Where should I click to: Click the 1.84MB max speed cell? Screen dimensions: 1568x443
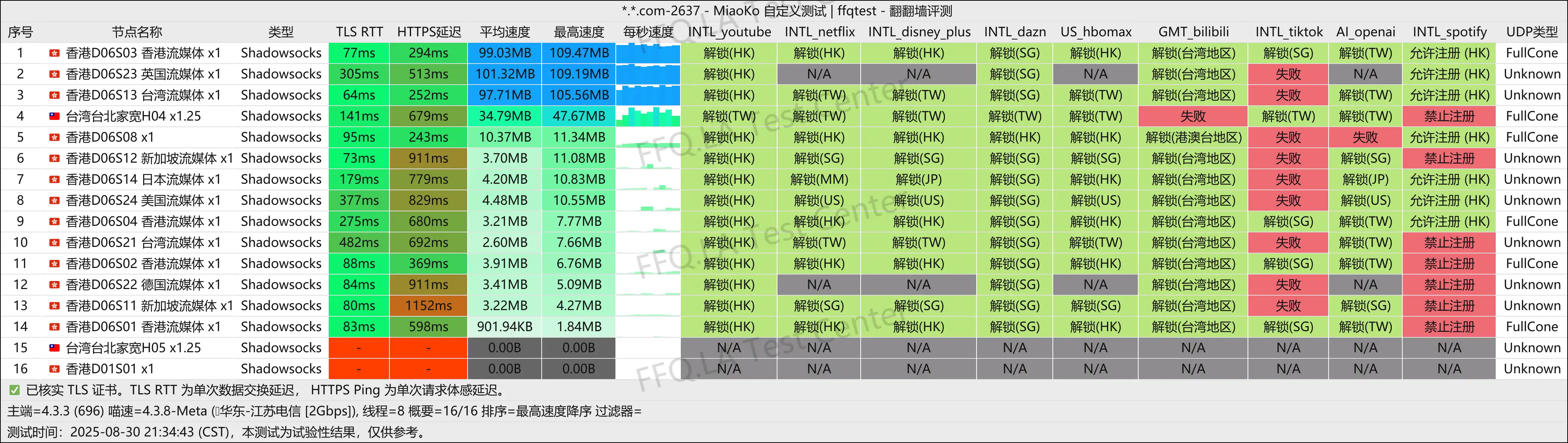(x=579, y=327)
